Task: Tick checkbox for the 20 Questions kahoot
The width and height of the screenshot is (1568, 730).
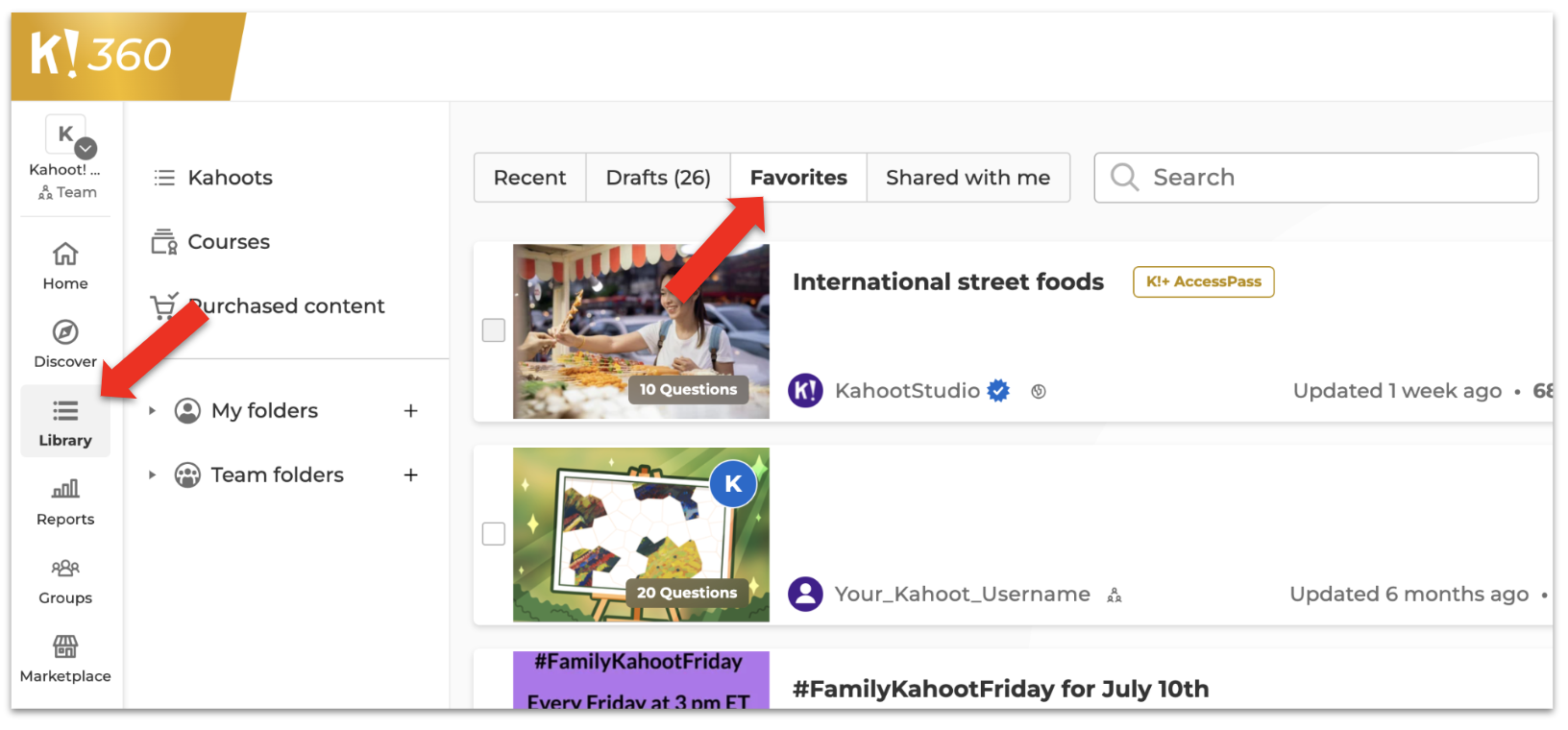Action: (x=494, y=534)
